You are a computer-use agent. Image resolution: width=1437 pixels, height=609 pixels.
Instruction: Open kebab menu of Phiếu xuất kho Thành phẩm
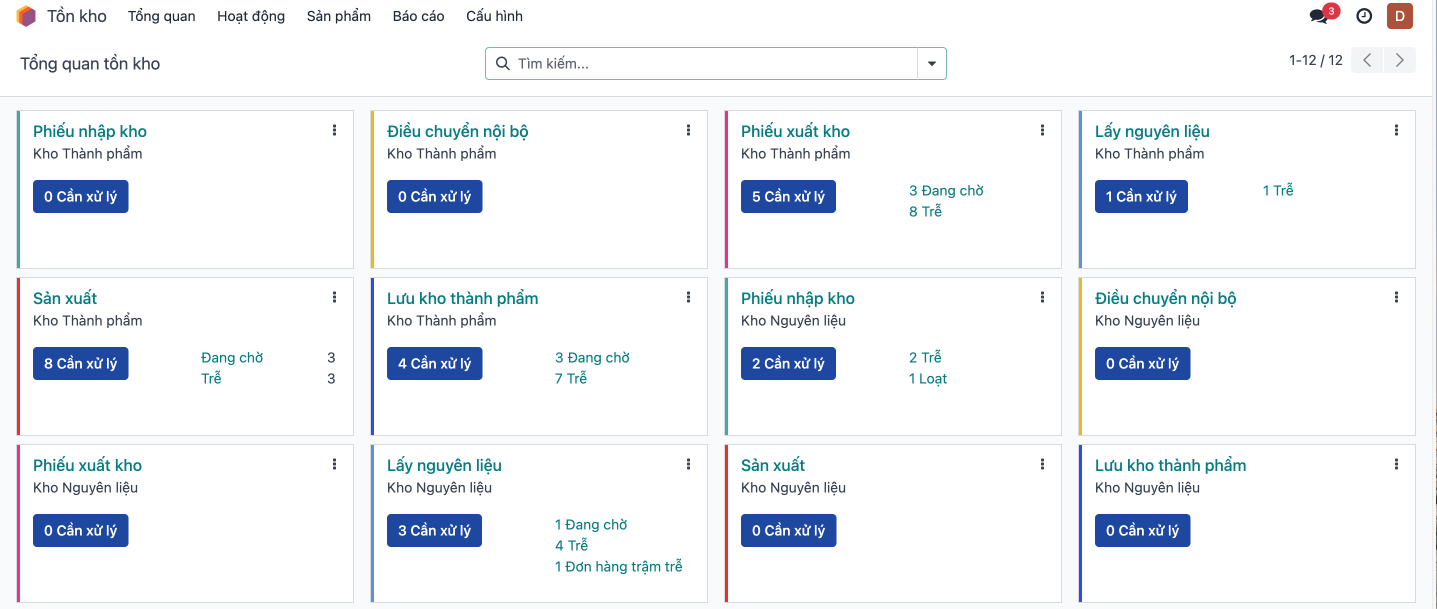coord(1042,131)
